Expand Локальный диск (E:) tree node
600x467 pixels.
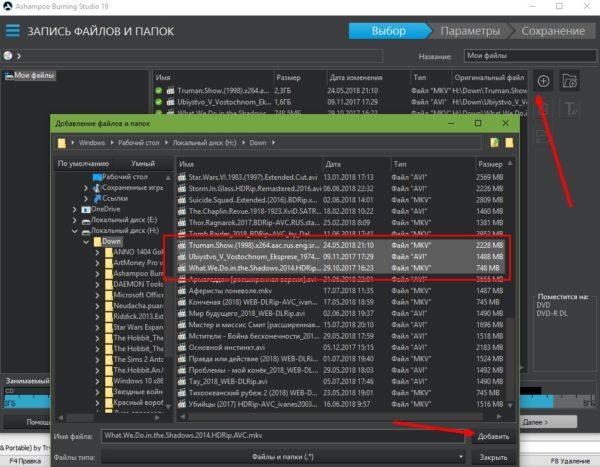(x=75, y=220)
